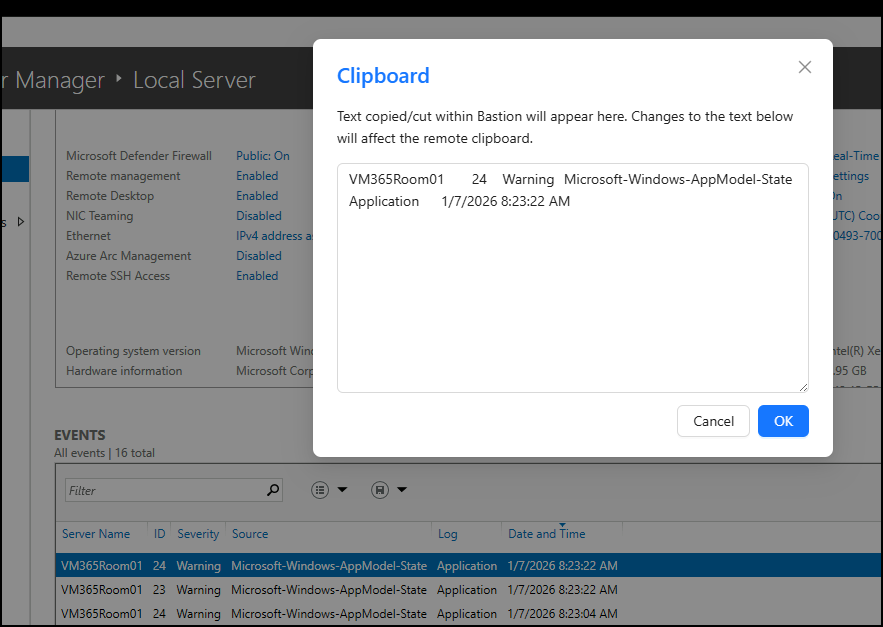Screen dimensions: 883x627
Task: Expand dropdown arrow beside list options icon
Action: click(x=342, y=490)
